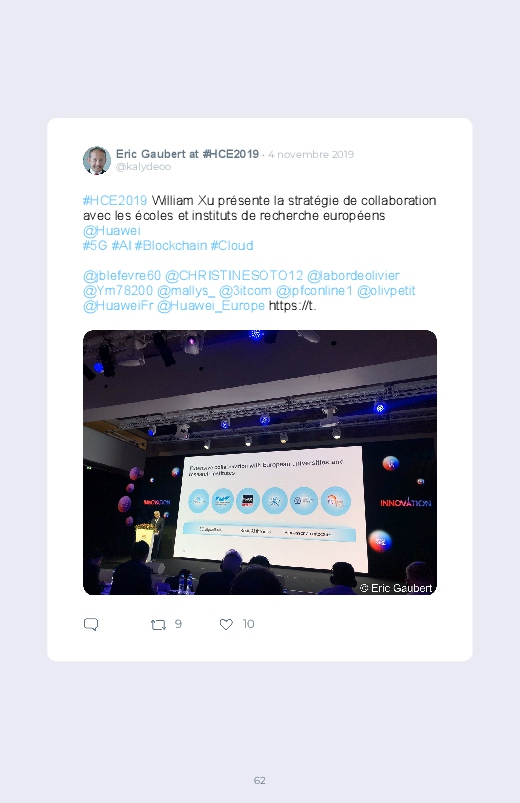Click the @CHRISTINESOTO12 mention
The height and width of the screenshot is (803, 520).
[234, 276]
